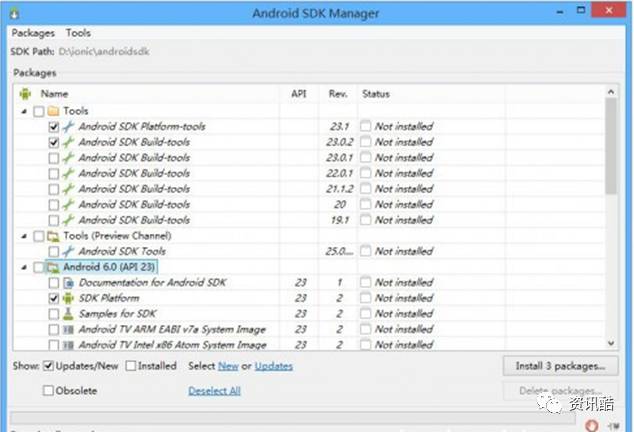The height and width of the screenshot is (432, 634).
Task: Check Android SDK Build-tools rev 20 checkbox
Action: click(53, 205)
